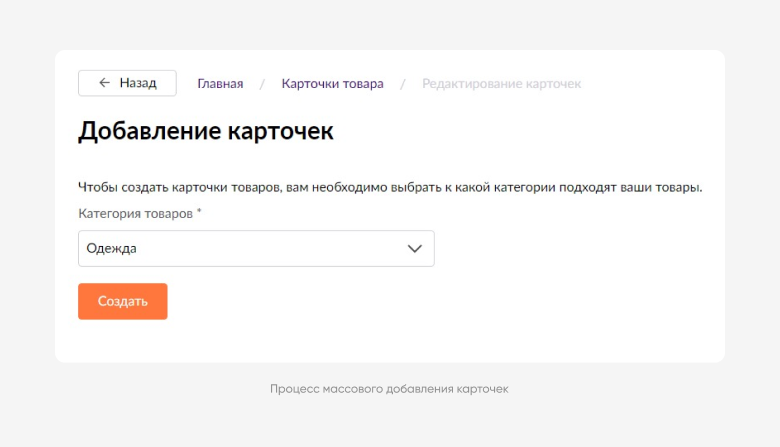The width and height of the screenshot is (780, 447).
Task: Open the Главная breadcrumb link
Action: point(220,84)
